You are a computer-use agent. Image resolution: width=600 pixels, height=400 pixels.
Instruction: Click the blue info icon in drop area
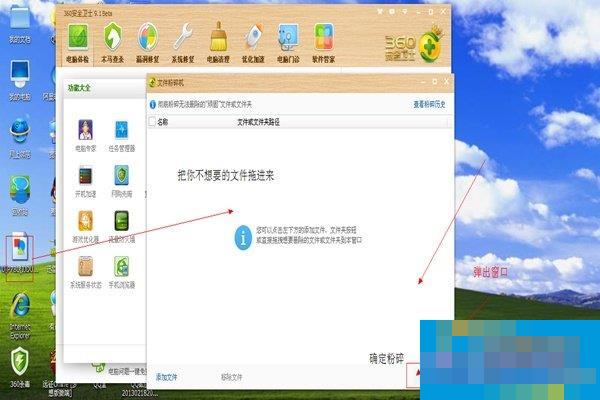click(x=243, y=238)
